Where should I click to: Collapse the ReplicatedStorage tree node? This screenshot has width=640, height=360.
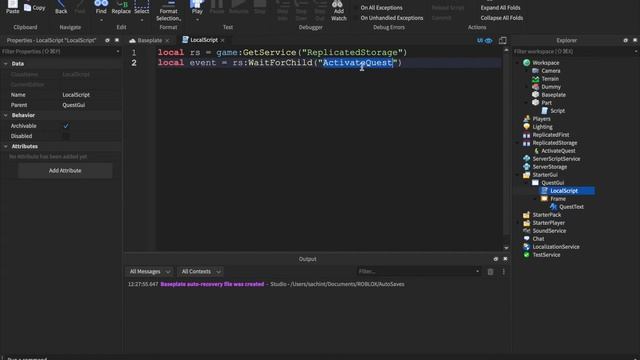tap(518, 143)
